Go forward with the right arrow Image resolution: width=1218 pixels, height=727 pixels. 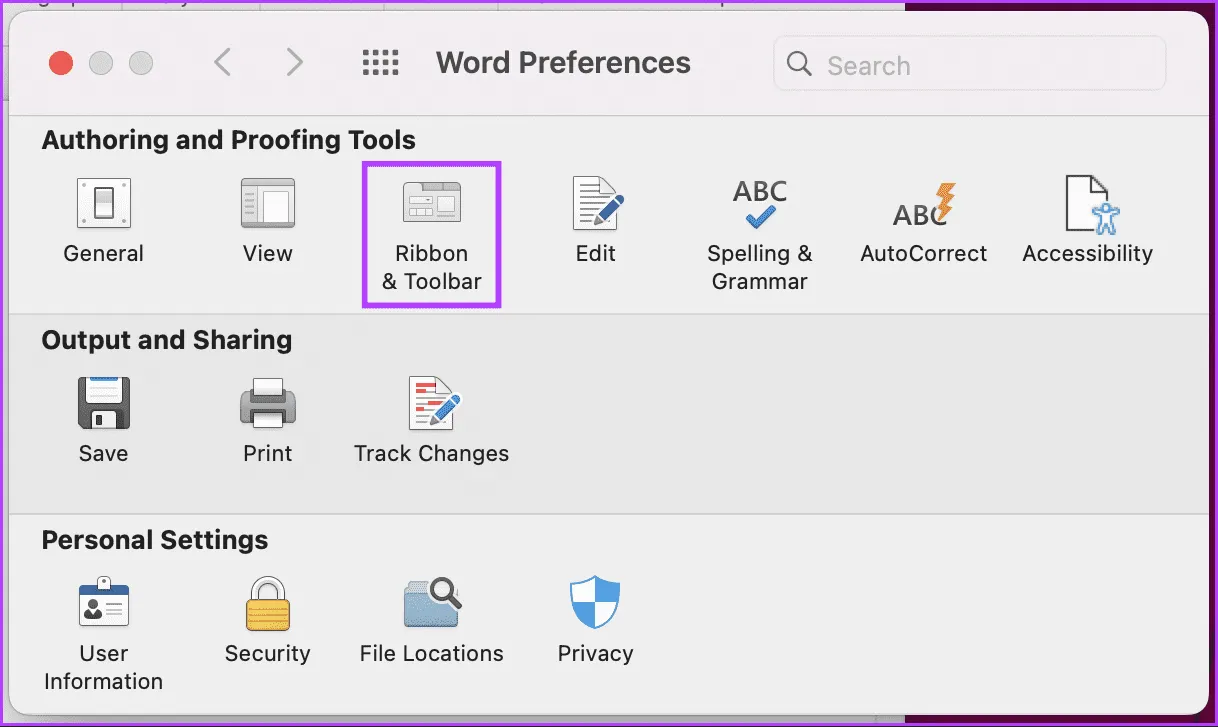click(294, 63)
